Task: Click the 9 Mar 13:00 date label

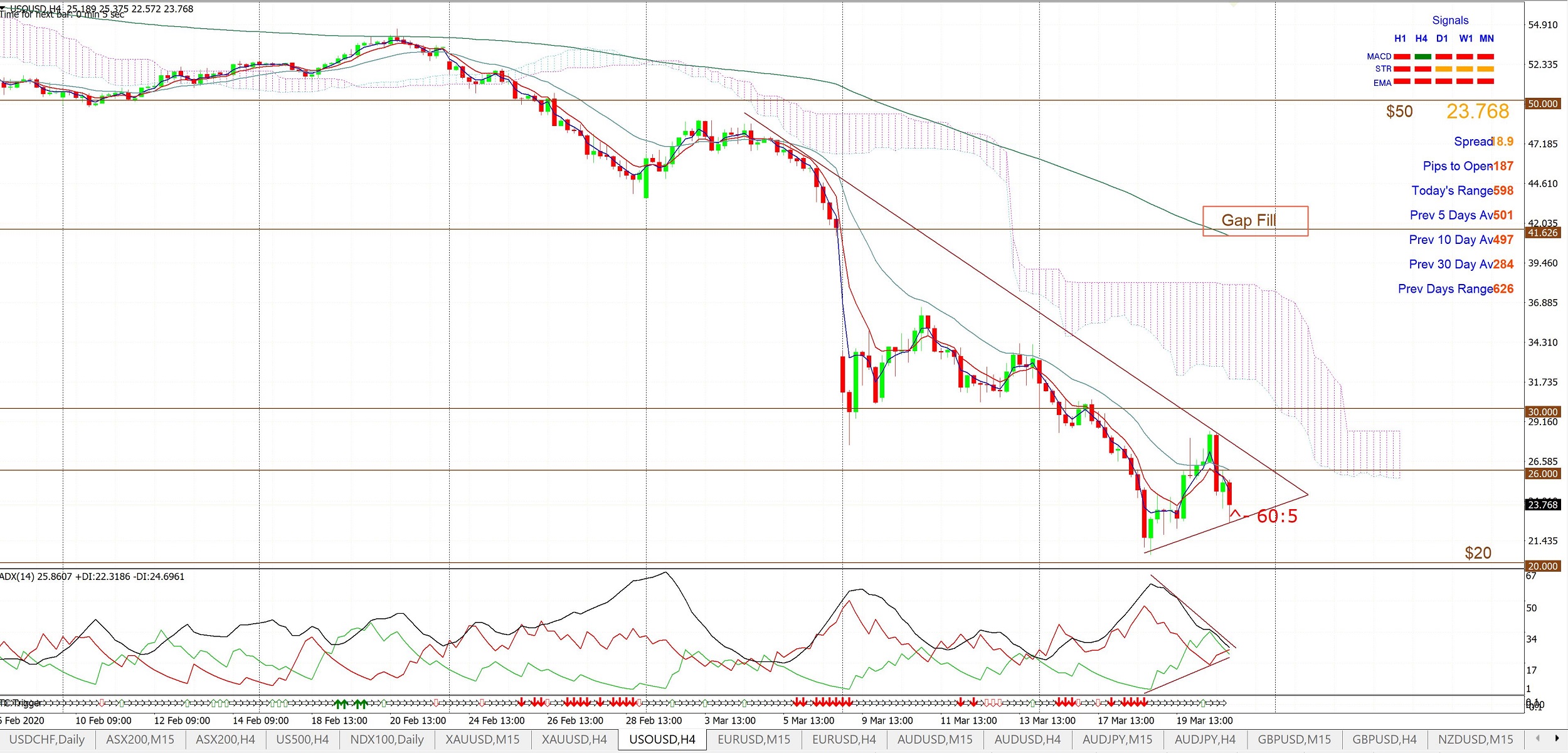Action: pos(887,721)
